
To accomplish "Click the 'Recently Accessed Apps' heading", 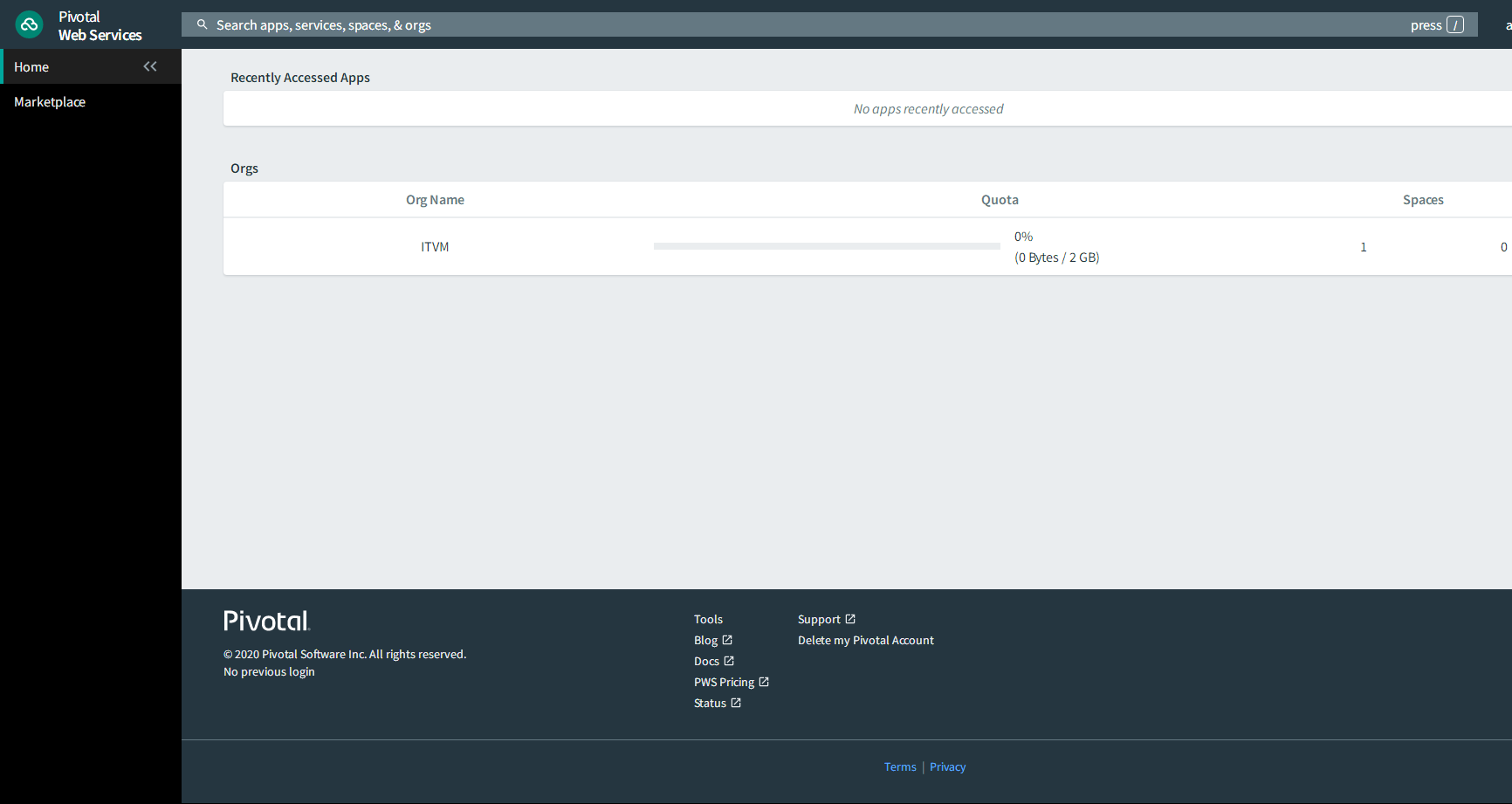I will pos(300,78).
